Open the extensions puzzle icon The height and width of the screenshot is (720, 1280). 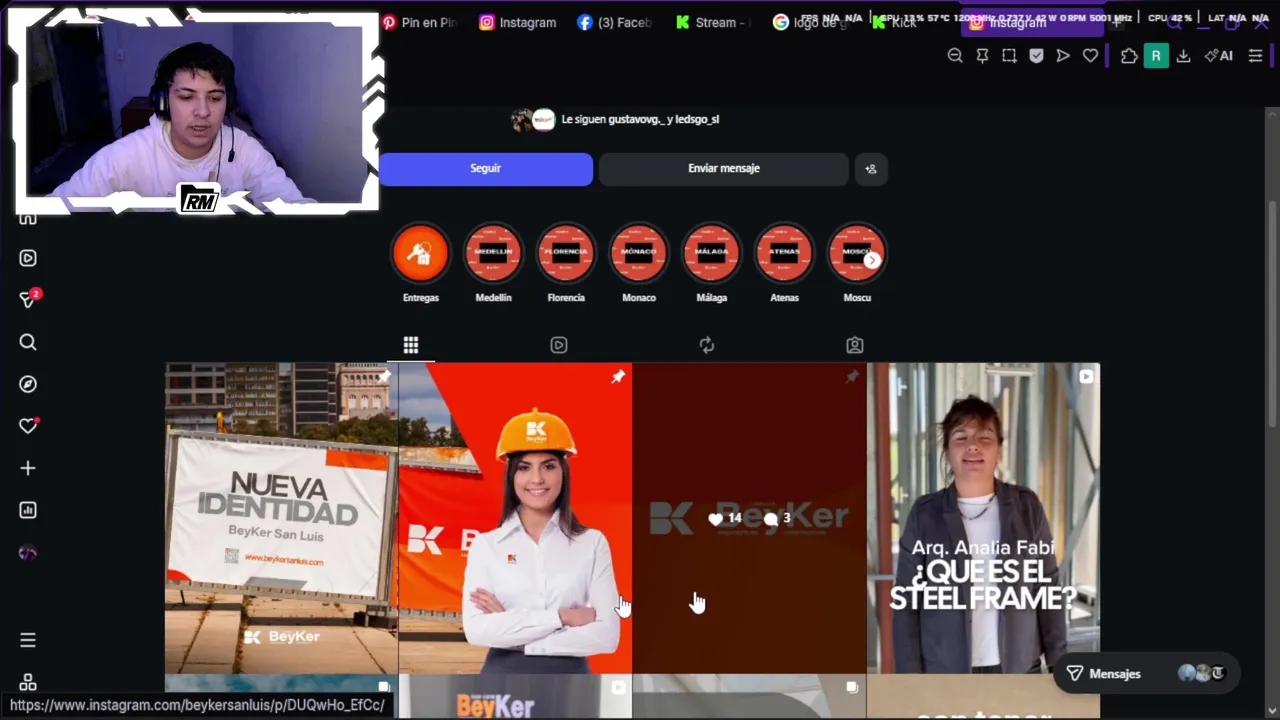[1129, 56]
